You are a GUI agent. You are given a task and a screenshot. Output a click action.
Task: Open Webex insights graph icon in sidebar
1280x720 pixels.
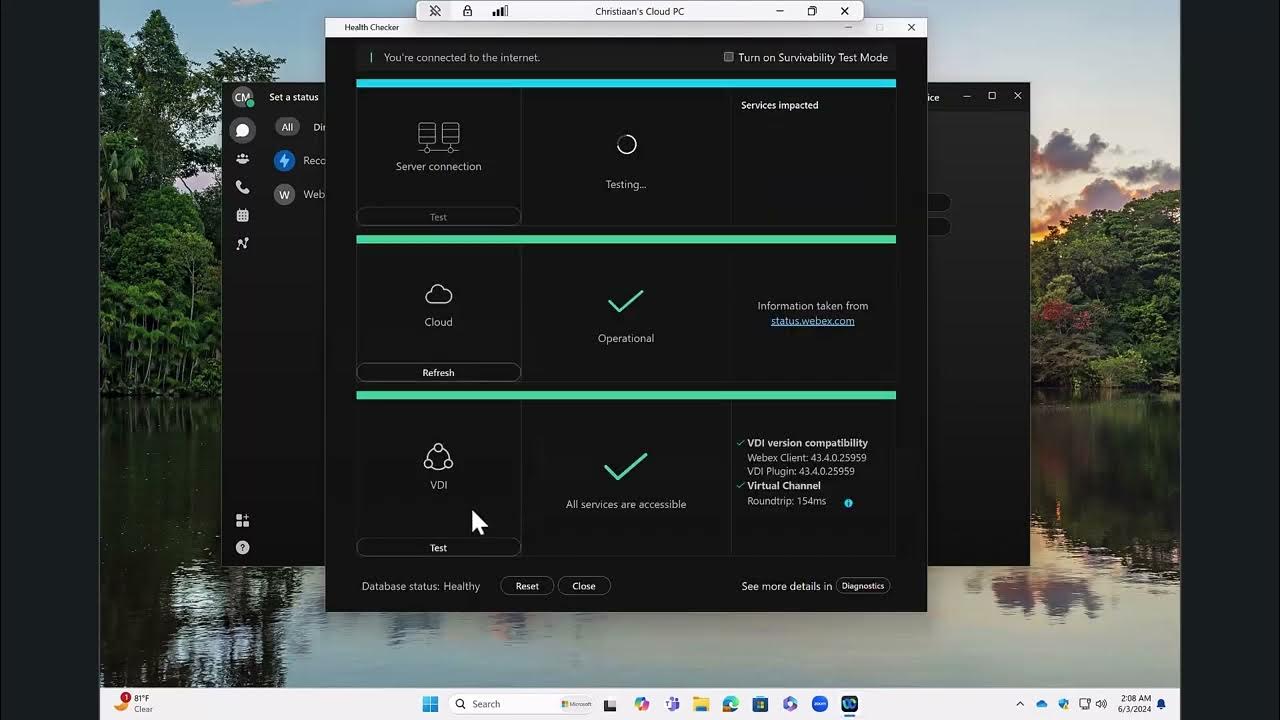tap(242, 243)
